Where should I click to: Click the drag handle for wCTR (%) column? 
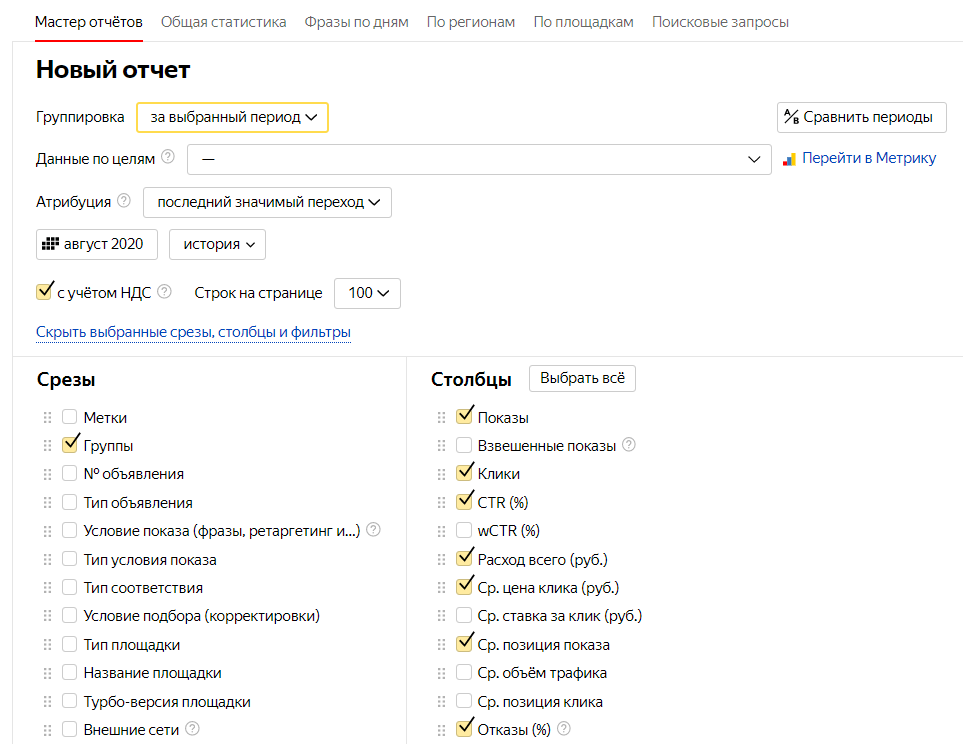click(x=441, y=531)
